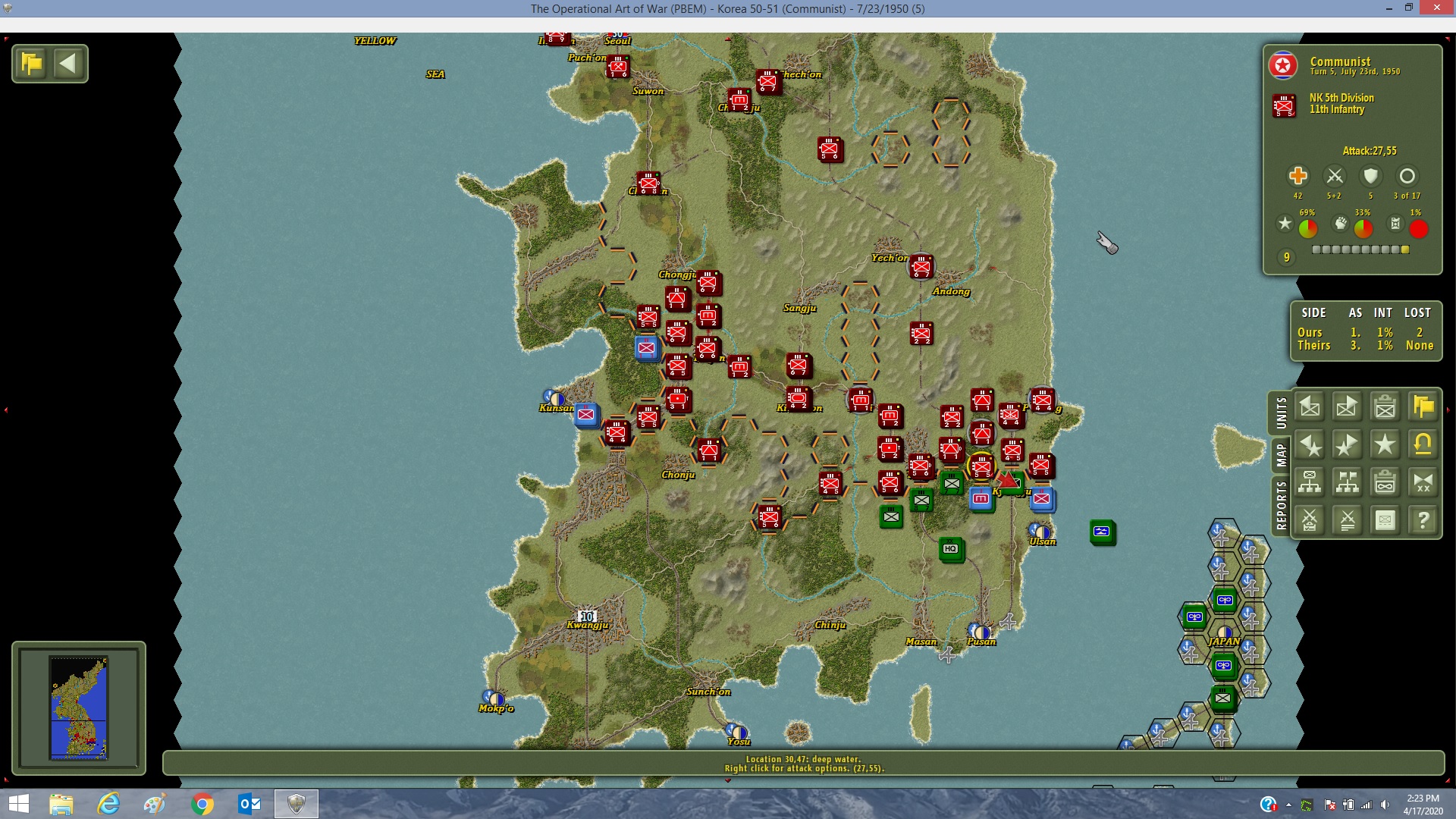Click the yellow highlighted turn progress square
This screenshot has height=819, width=1456.
pyautogui.click(x=1405, y=249)
